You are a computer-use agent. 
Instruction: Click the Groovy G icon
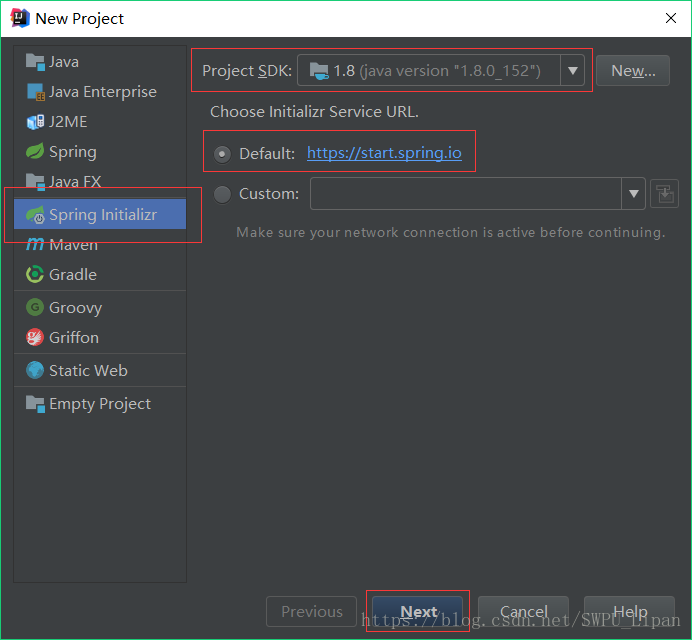pyautogui.click(x=35, y=307)
